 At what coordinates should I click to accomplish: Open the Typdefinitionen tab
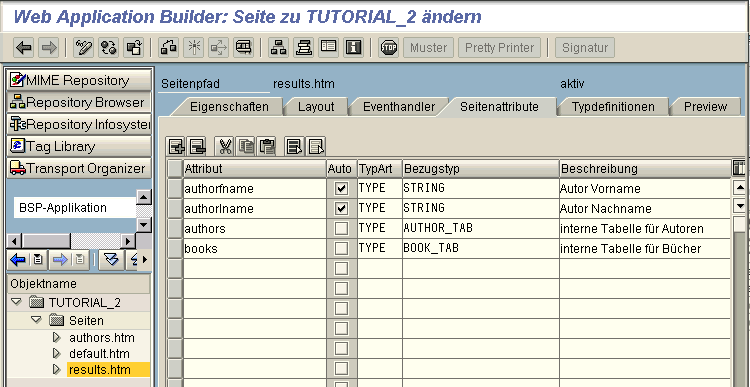(x=613, y=106)
